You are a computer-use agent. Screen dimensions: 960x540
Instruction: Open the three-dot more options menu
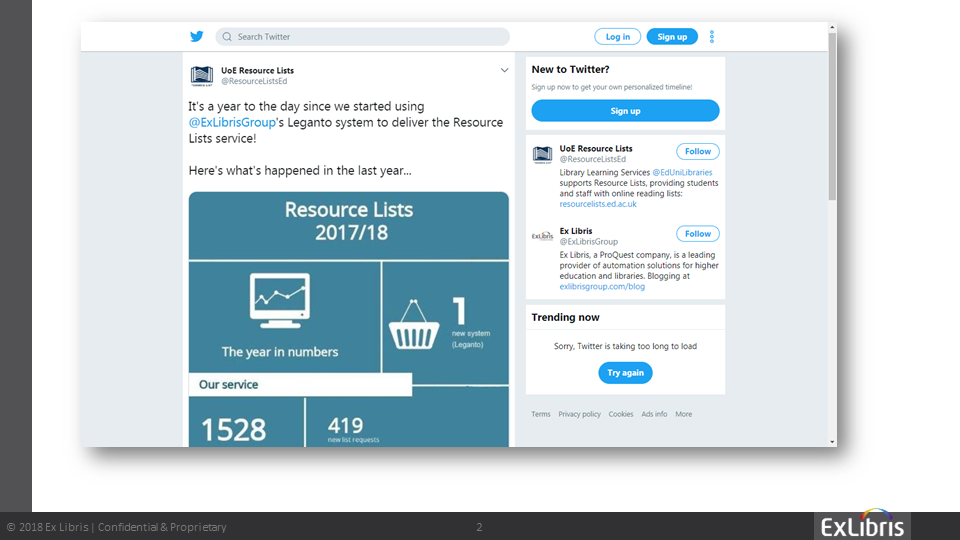click(712, 37)
